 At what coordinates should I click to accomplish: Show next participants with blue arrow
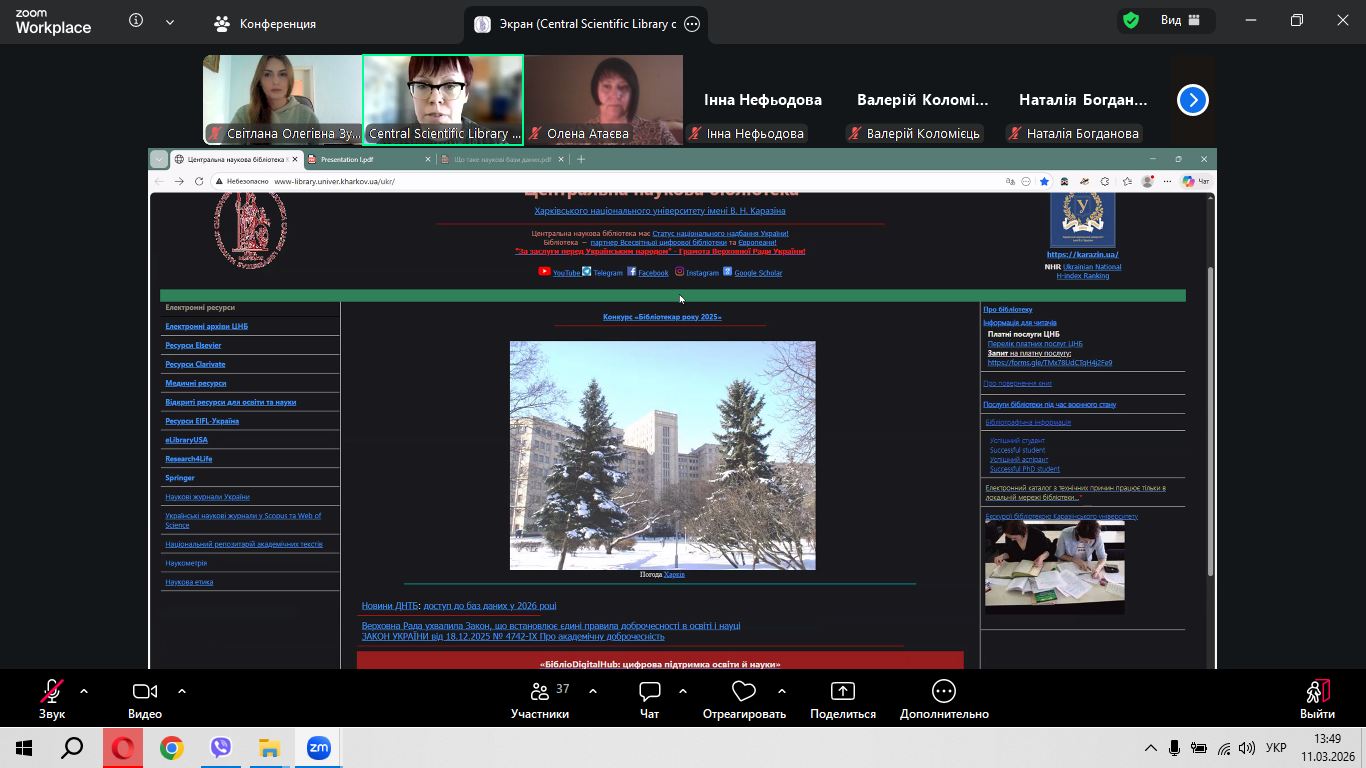pos(1192,100)
